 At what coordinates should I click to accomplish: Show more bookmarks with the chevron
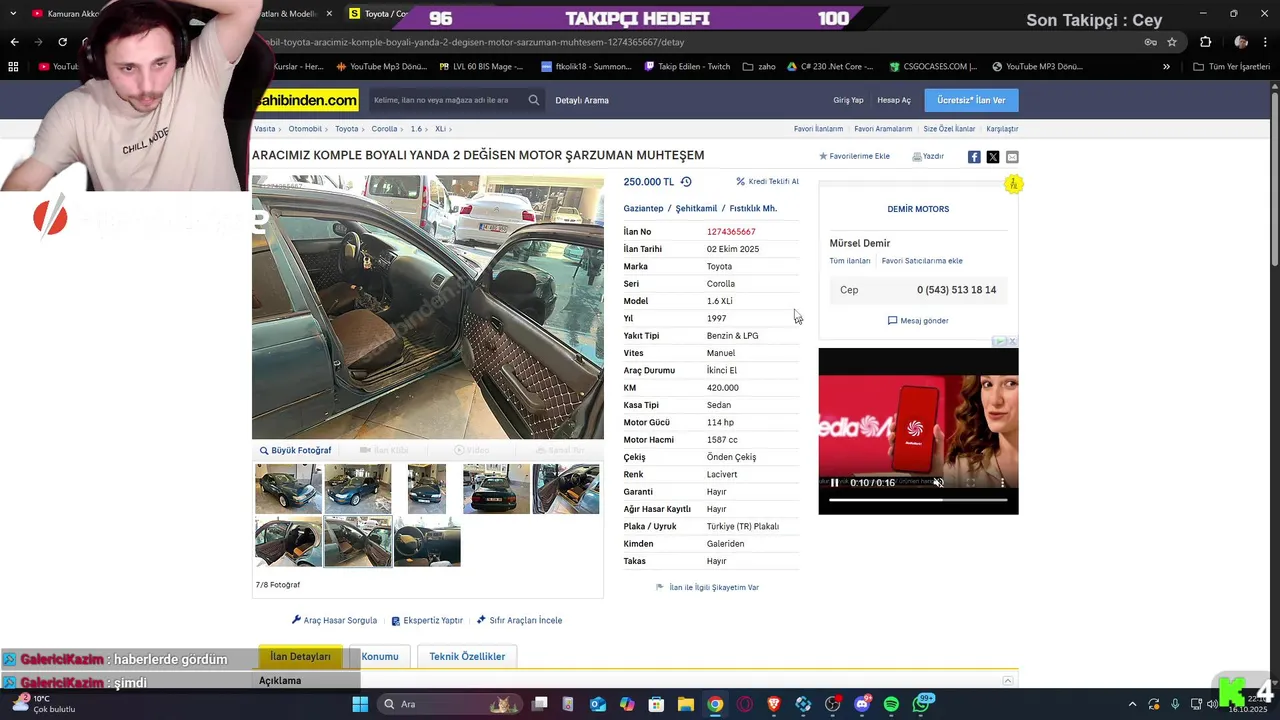point(1166,67)
